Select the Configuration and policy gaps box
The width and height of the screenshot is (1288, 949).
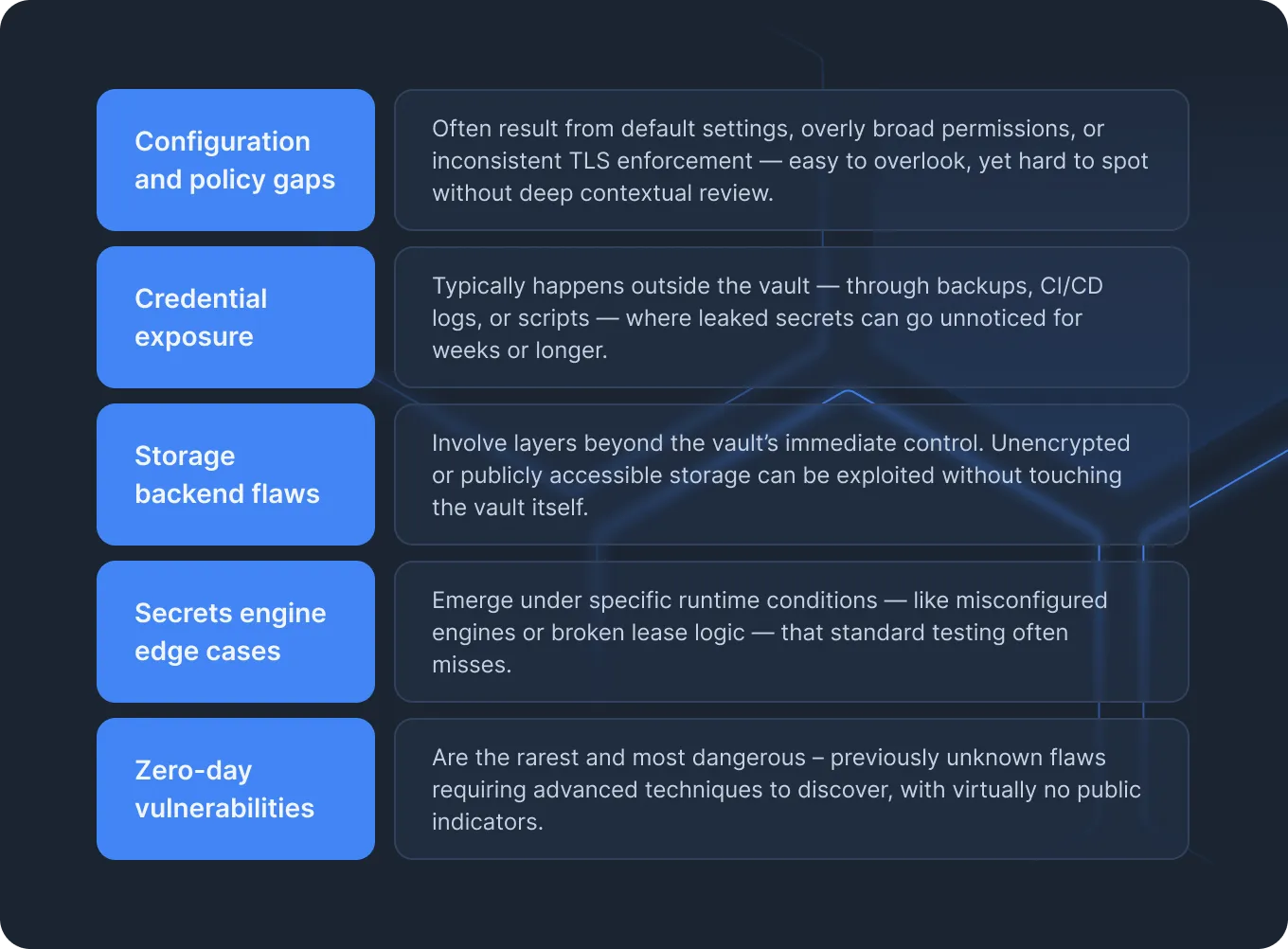[x=236, y=160]
